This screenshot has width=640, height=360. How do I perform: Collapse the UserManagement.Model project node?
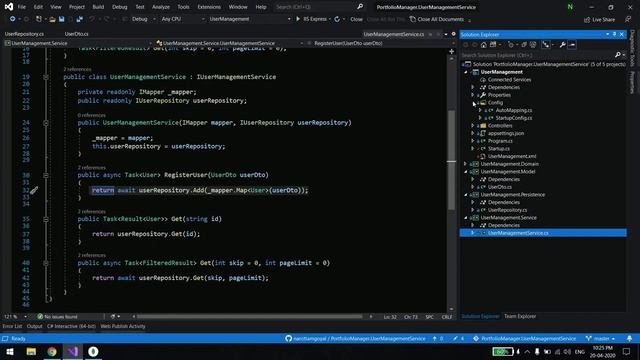pyautogui.click(x=465, y=172)
